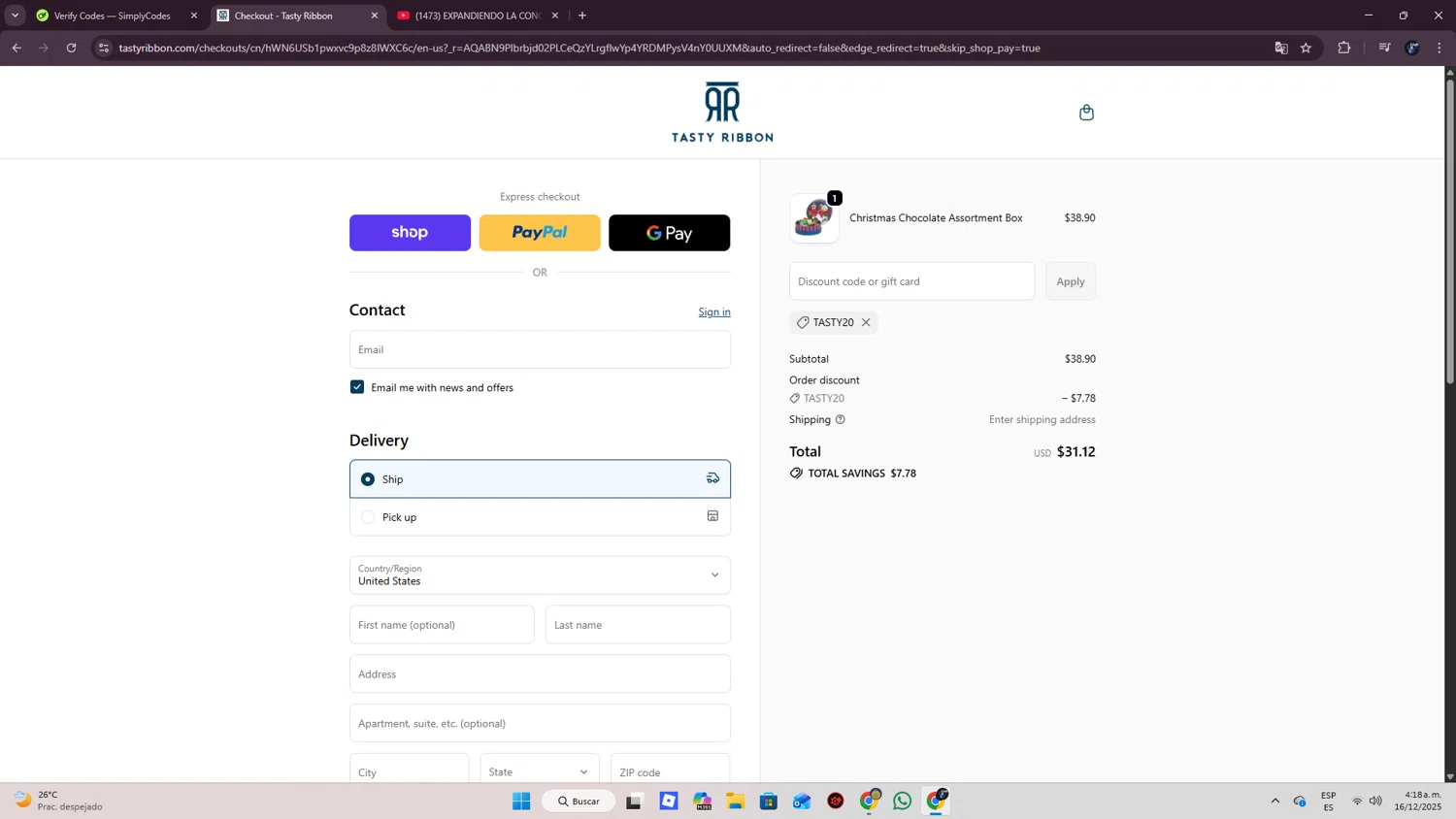This screenshot has height=819, width=1456.
Task: Open the Chrome profile avatar
Action: click(1412, 48)
